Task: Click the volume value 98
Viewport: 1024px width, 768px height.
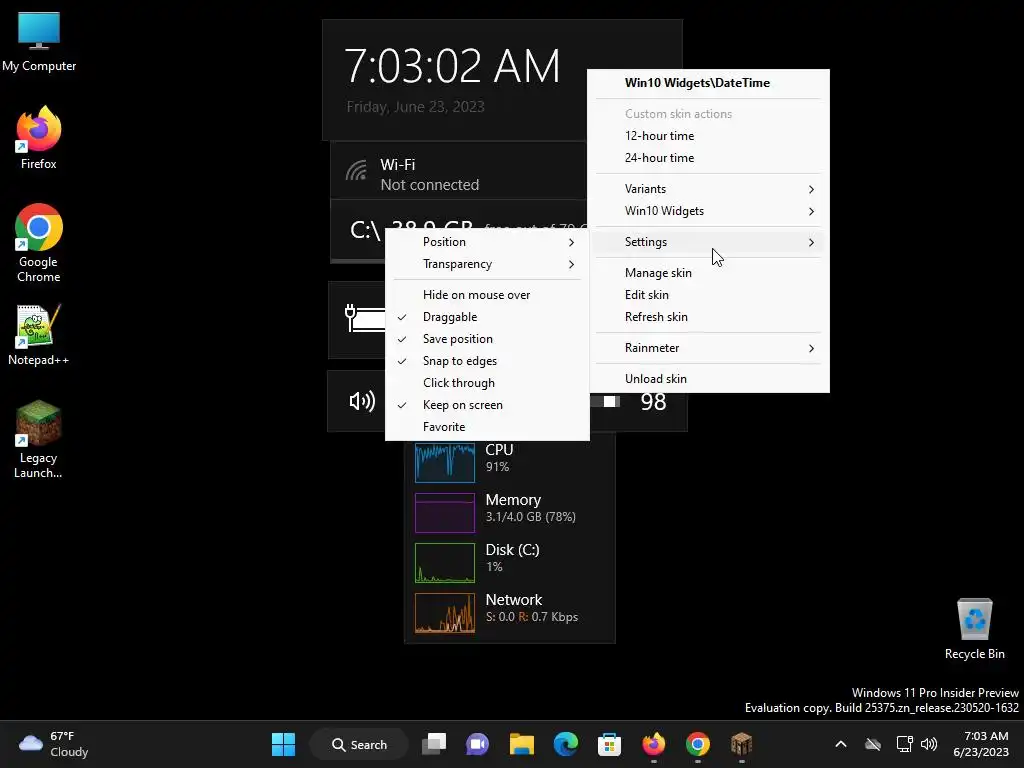Action: click(653, 402)
